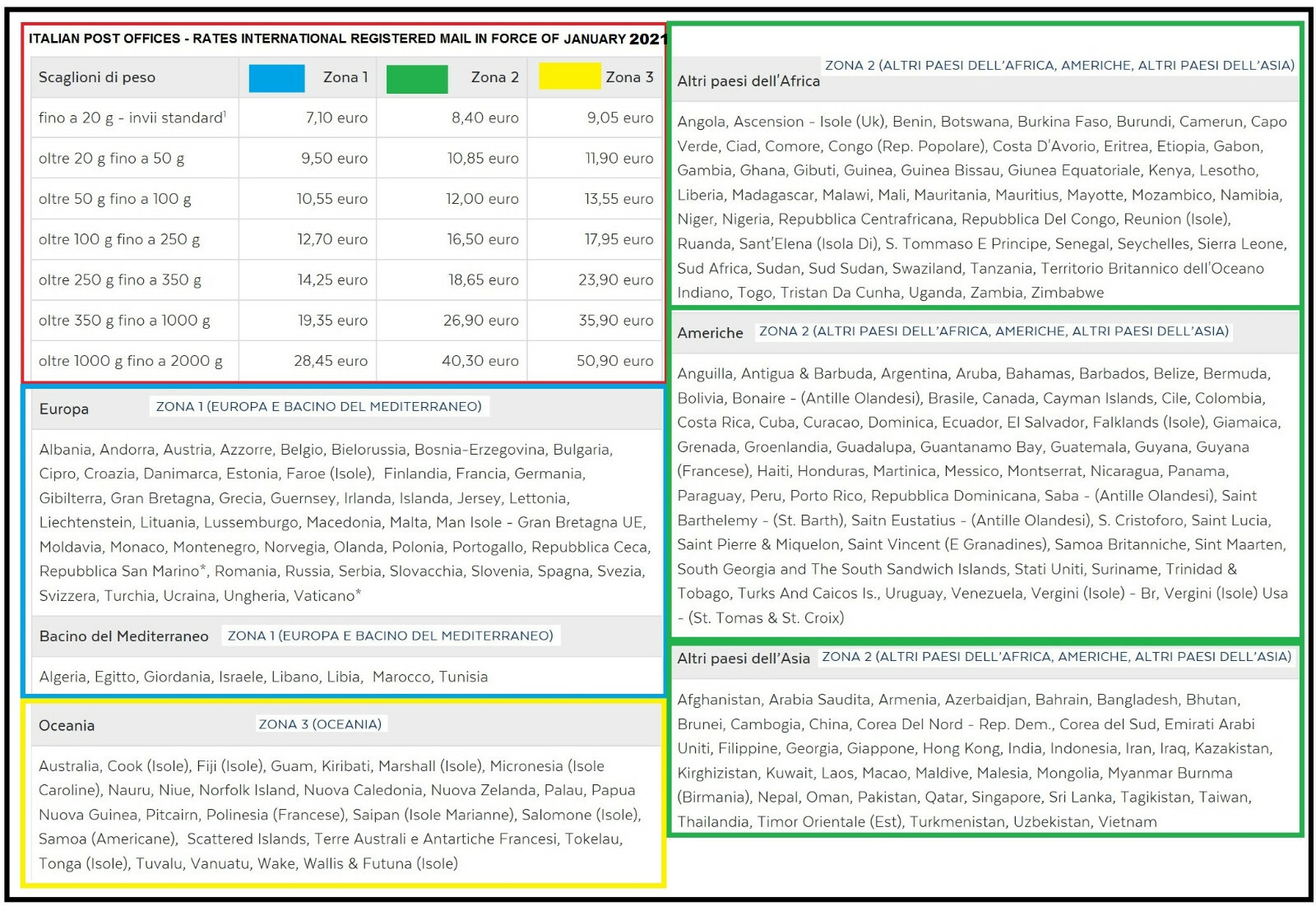Click the Asia line starting 'Afghanistan, Arabia Saudita'

(959, 700)
